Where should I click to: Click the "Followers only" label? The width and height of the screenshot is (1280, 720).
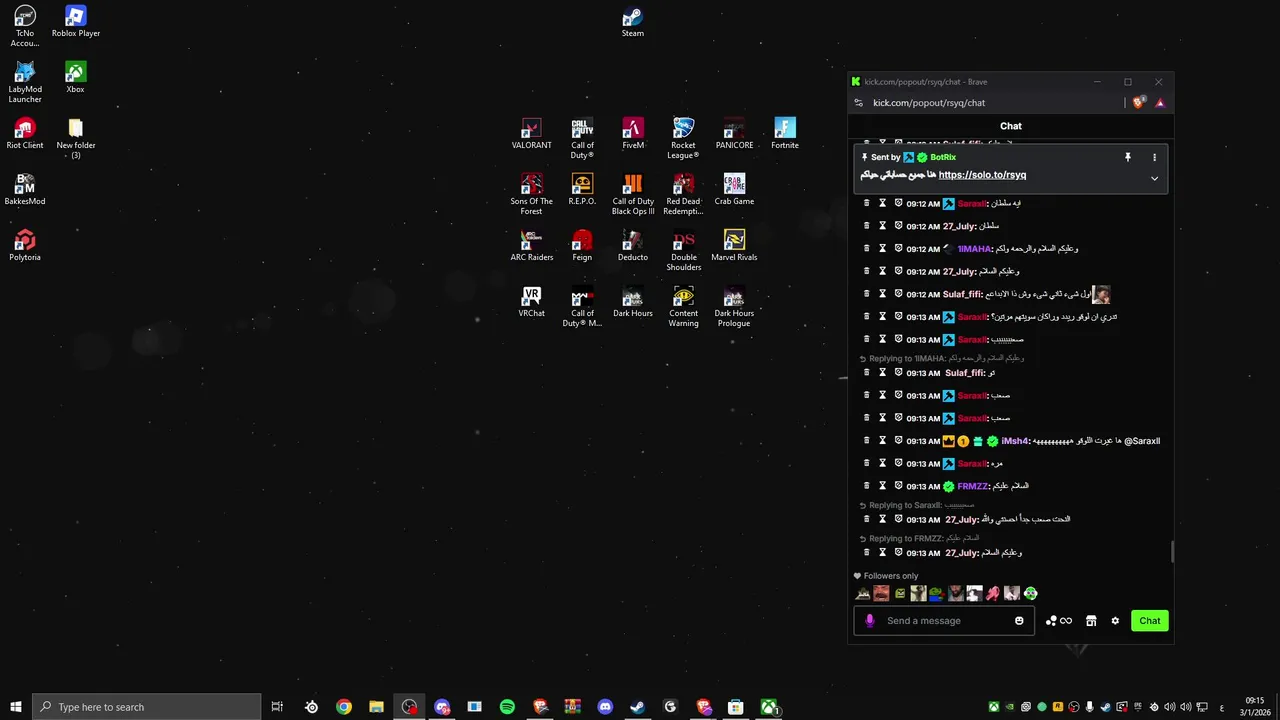tap(891, 576)
